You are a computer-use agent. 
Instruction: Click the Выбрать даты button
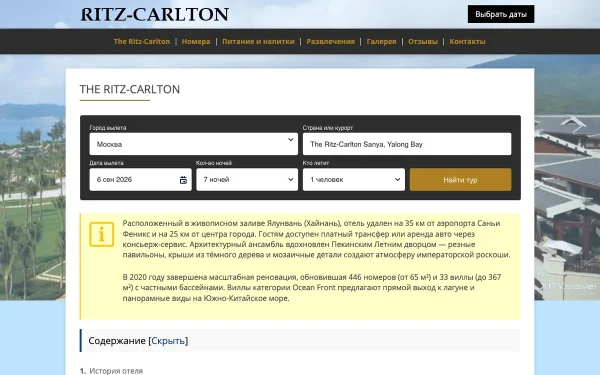501,14
